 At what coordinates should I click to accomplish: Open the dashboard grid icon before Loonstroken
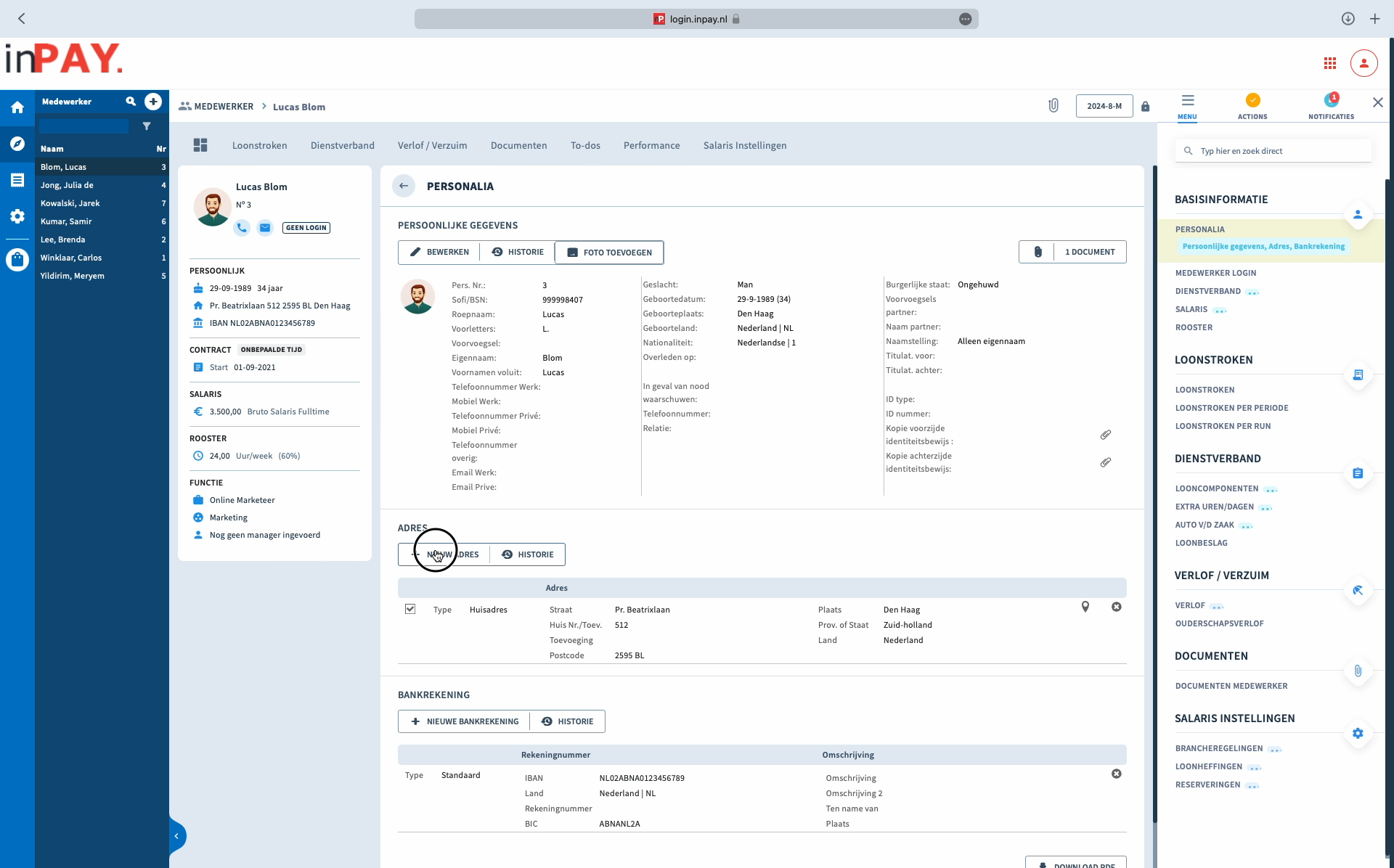pyautogui.click(x=200, y=145)
